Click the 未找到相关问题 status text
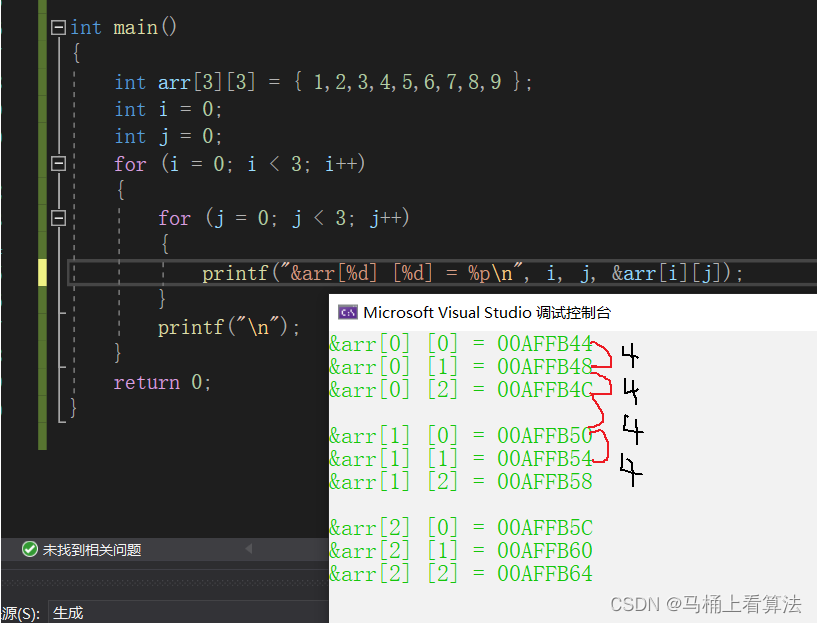817x623 pixels. tap(92, 550)
